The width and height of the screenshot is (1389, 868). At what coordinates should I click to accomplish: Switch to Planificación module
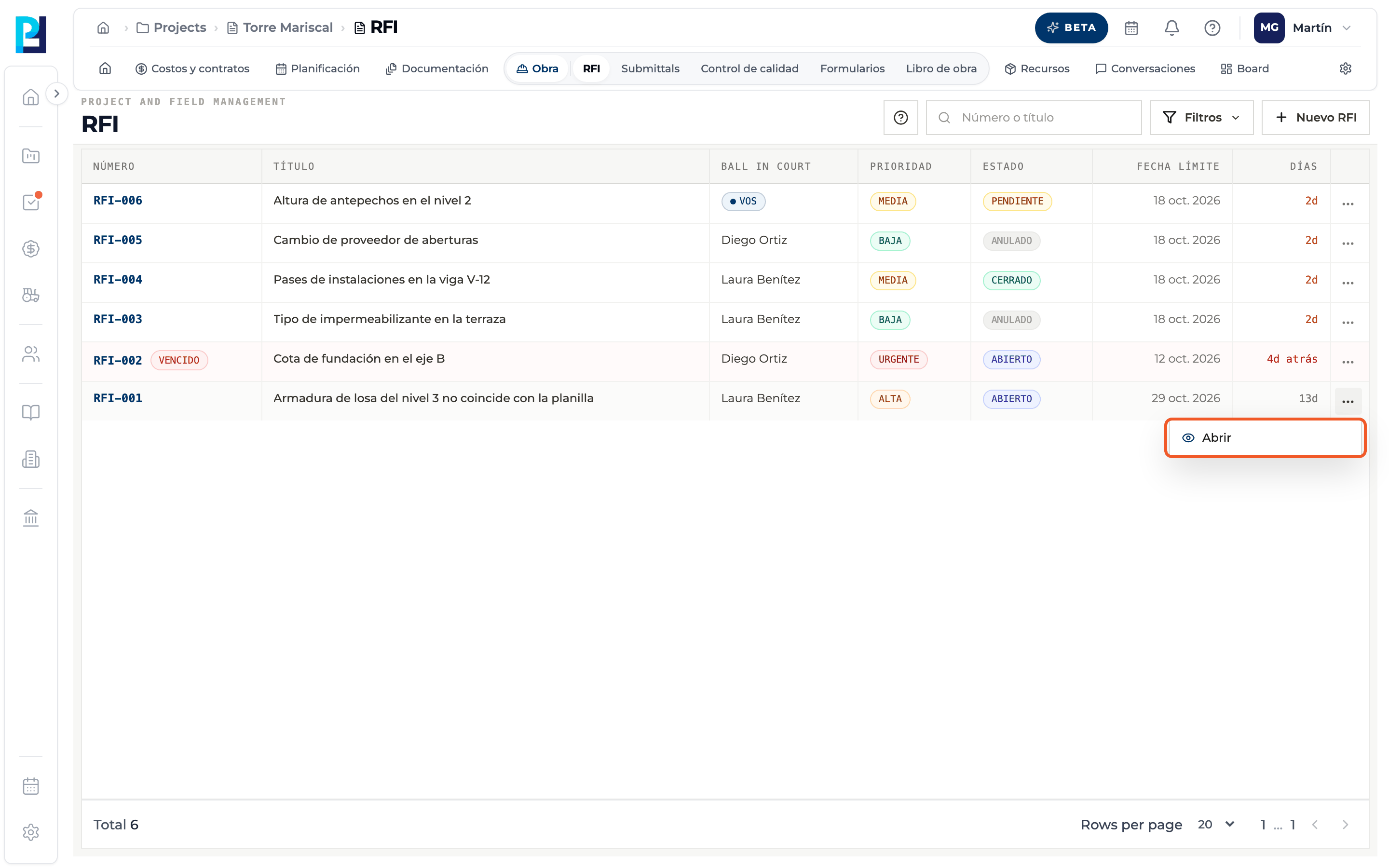(317, 68)
